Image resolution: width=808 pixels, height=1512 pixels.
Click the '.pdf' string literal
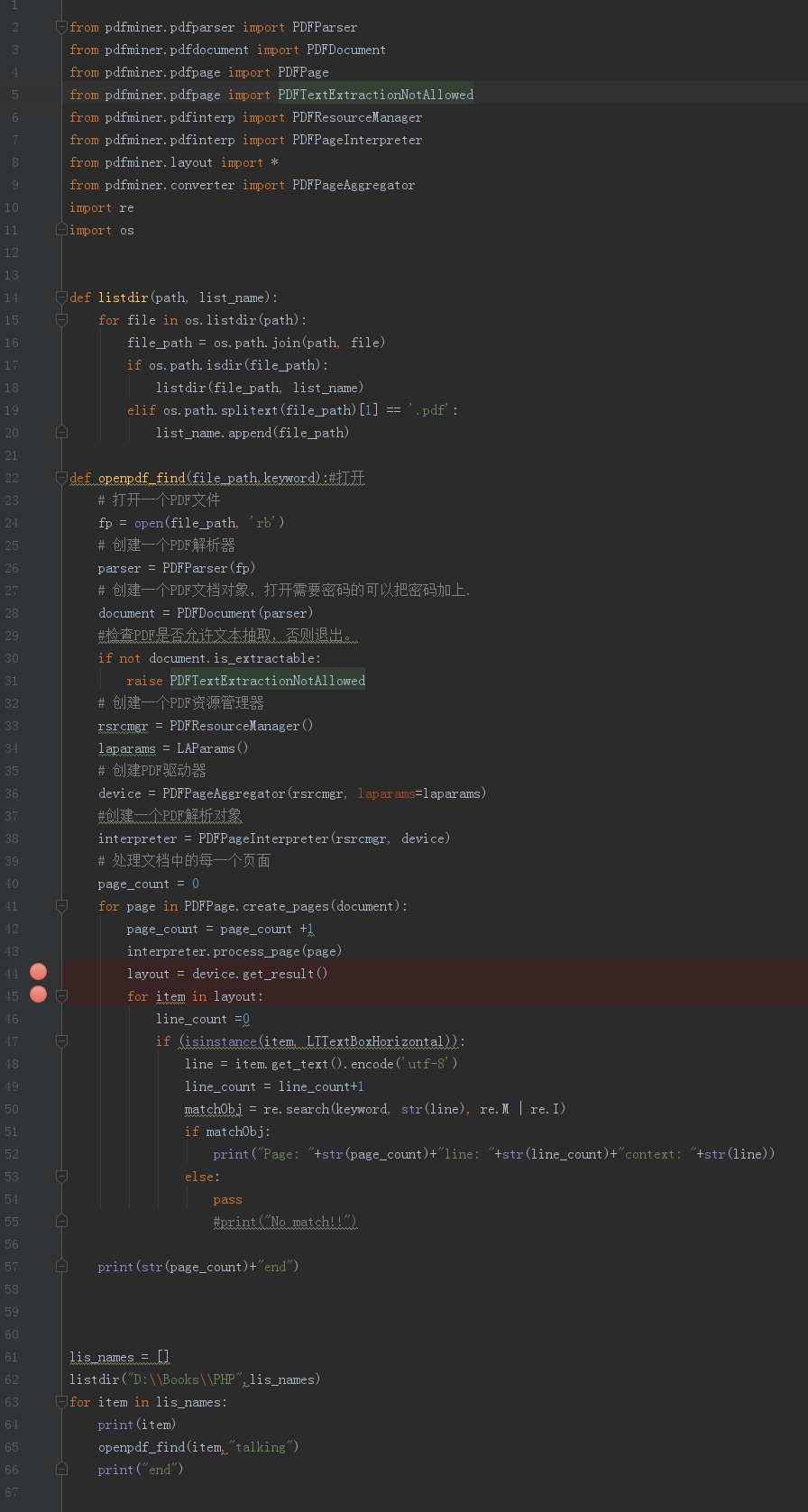pos(429,410)
